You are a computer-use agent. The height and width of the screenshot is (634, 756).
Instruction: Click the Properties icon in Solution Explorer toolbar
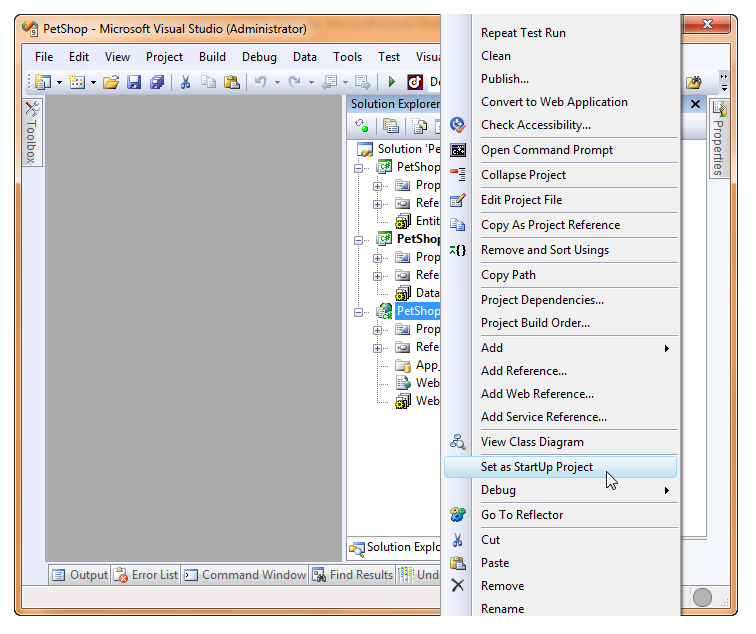[391, 126]
